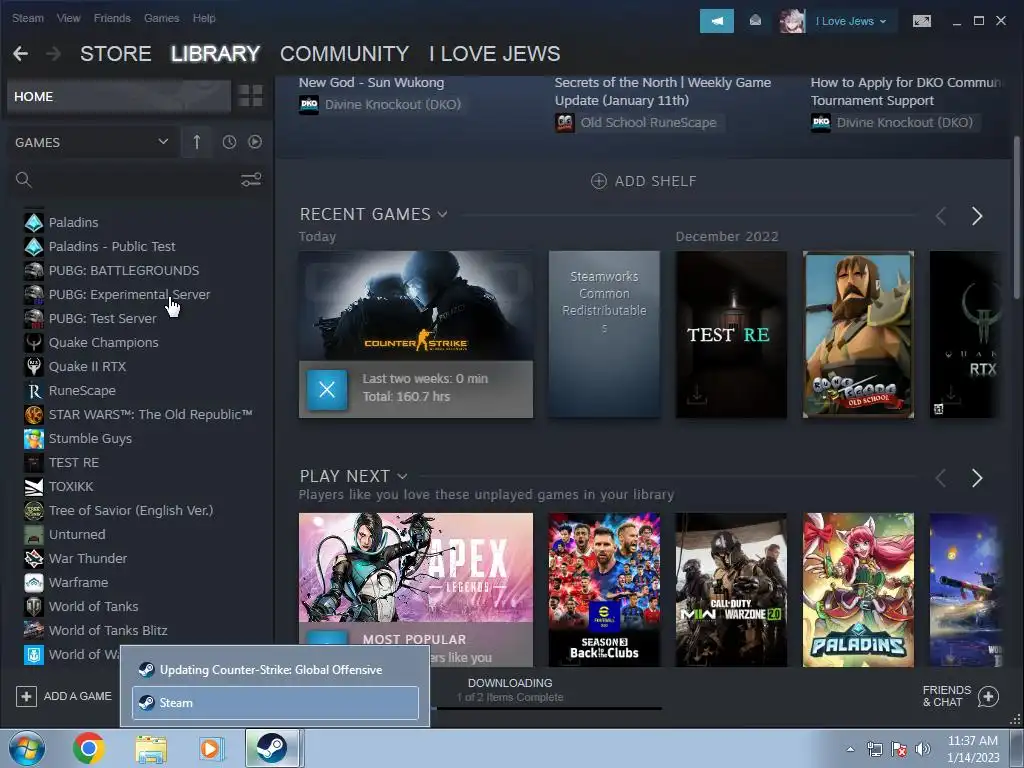Click the Quake Champions game icon

click(34, 343)
